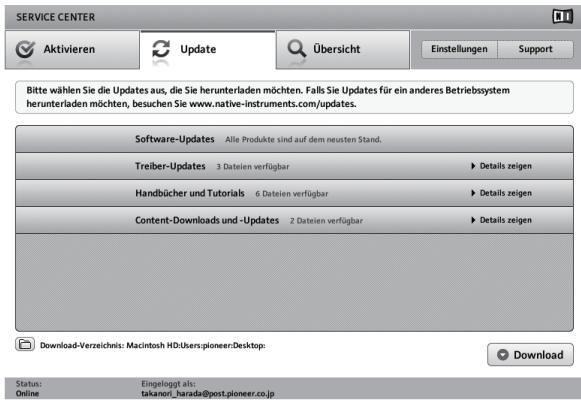Select the Software-Updates row heading
581x400 pixels.
click(x=175, y=139)
